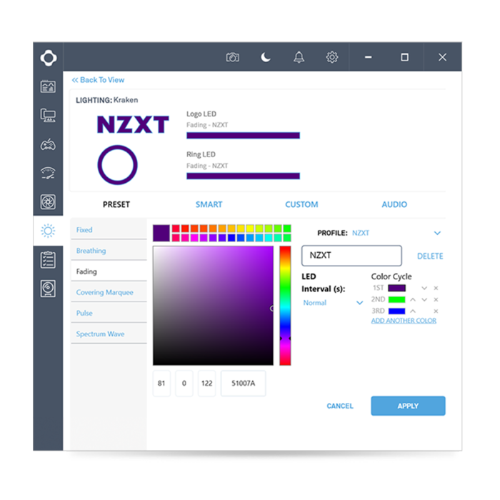Open the gaming controller icon in sidebar
The image size is (500, 500).
coord(48,144)
